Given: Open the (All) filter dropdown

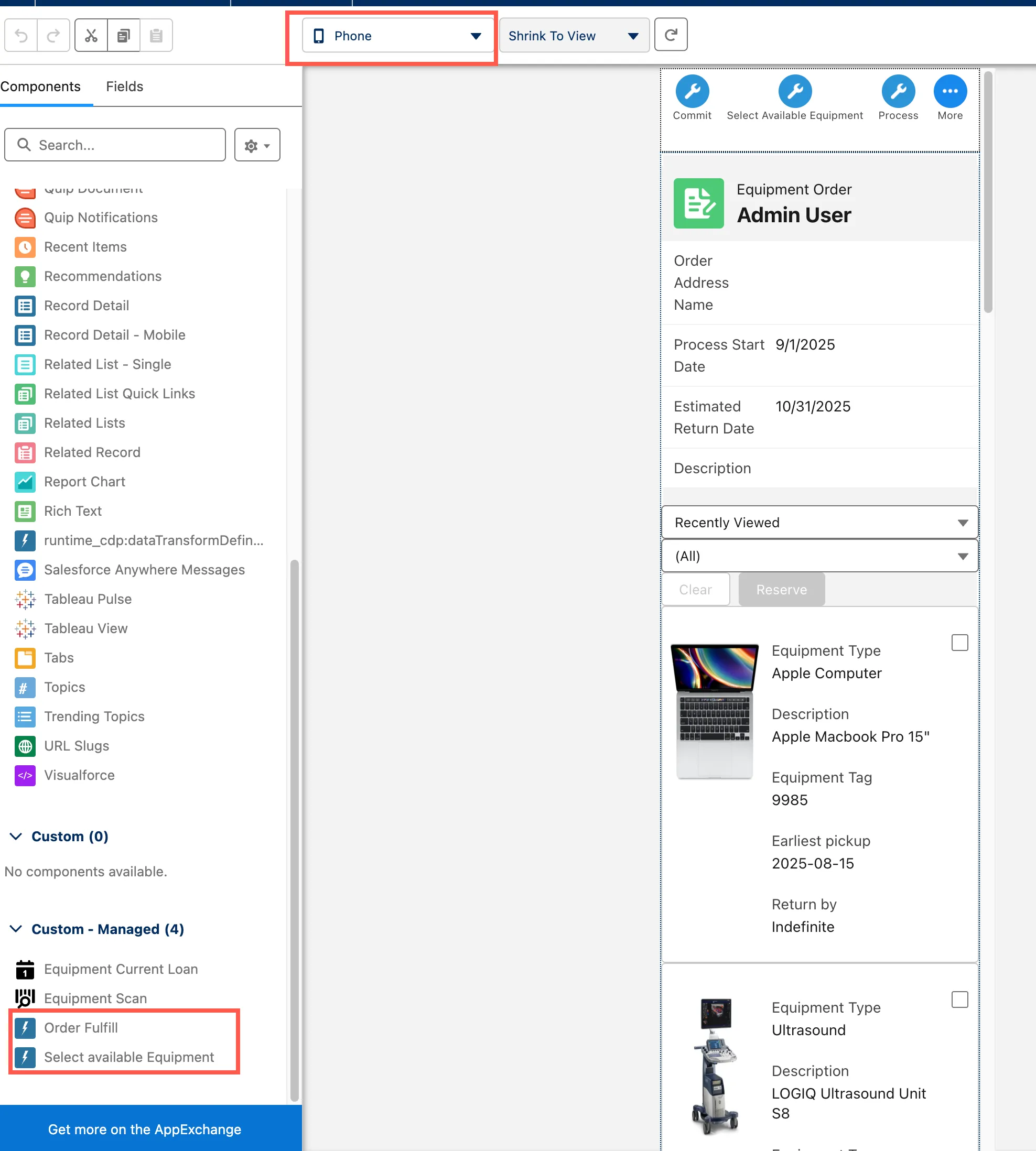Looking at the screenshot, I should [x=819, y=556].
